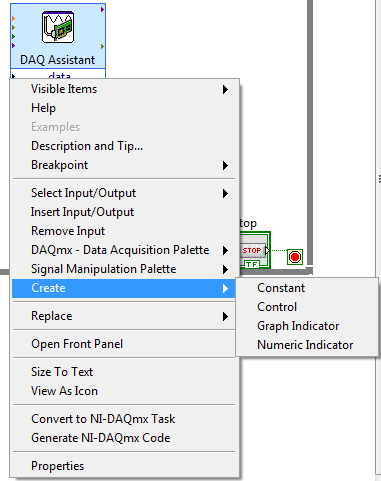
Task: Create a Constant from submenu
Action: click(x=307, y=288)
